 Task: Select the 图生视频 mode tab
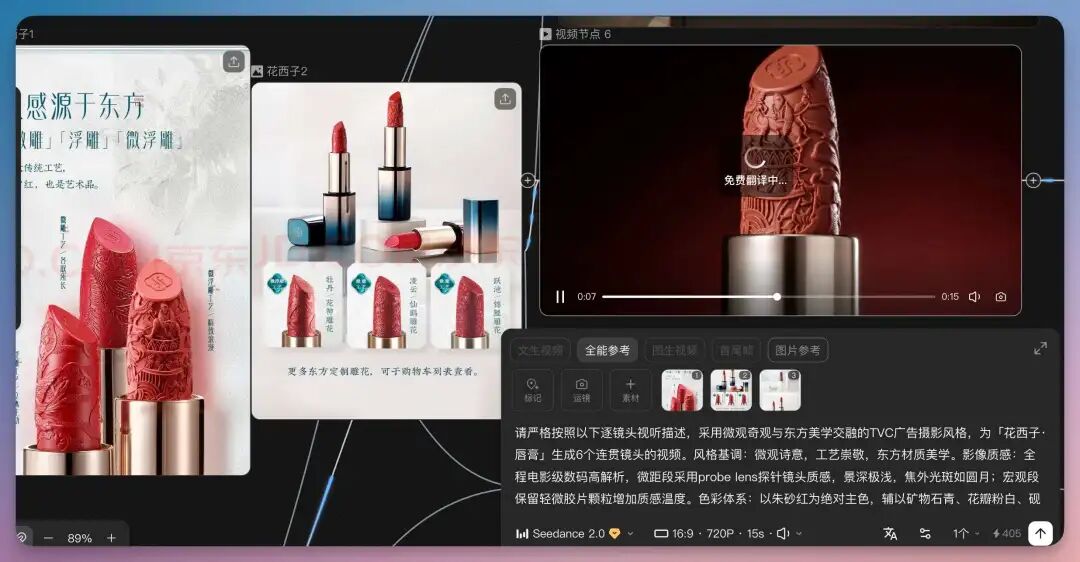[674, 351]
